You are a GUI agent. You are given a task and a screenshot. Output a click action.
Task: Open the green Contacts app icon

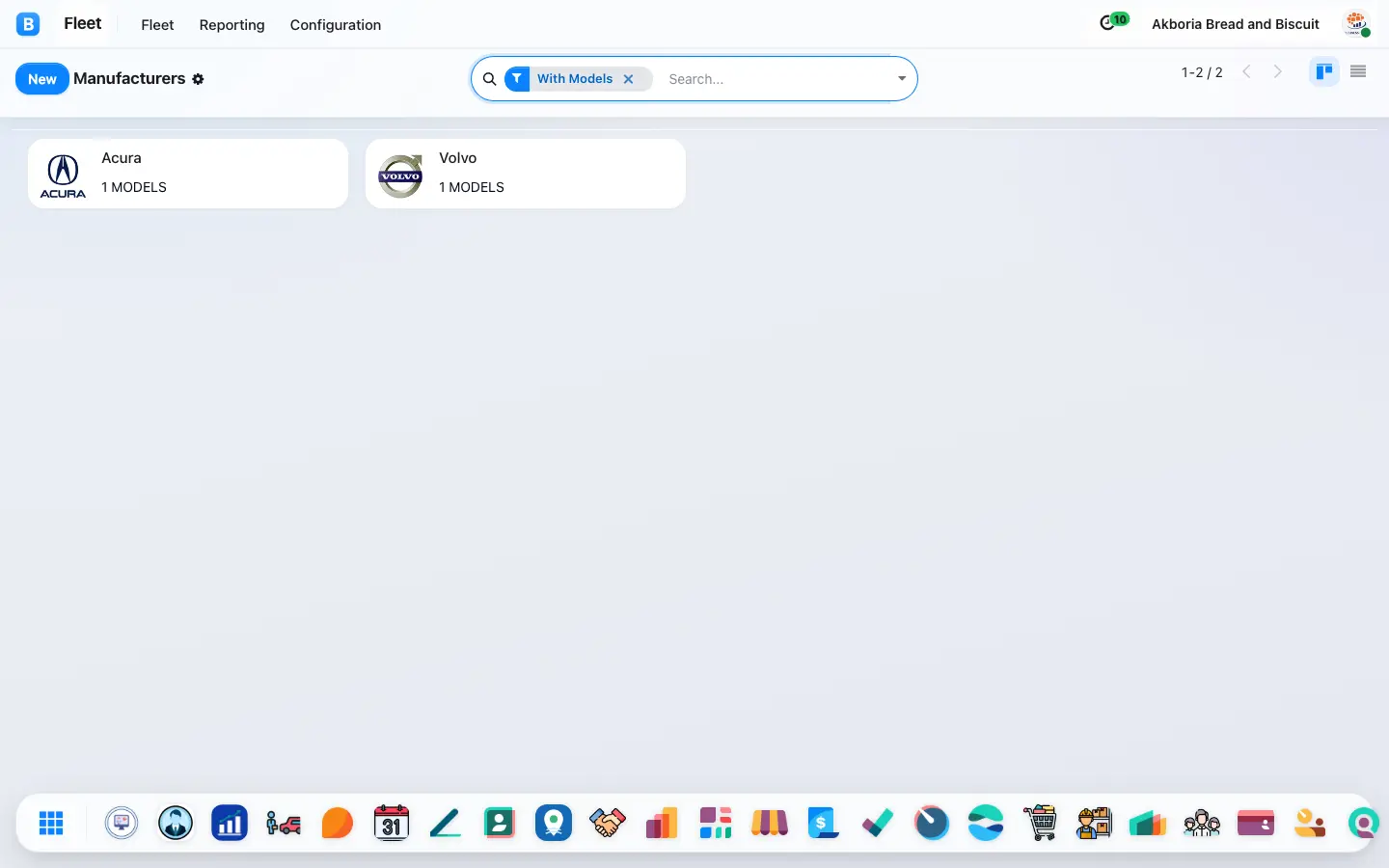pyautogui.click(x=500, y=823)
